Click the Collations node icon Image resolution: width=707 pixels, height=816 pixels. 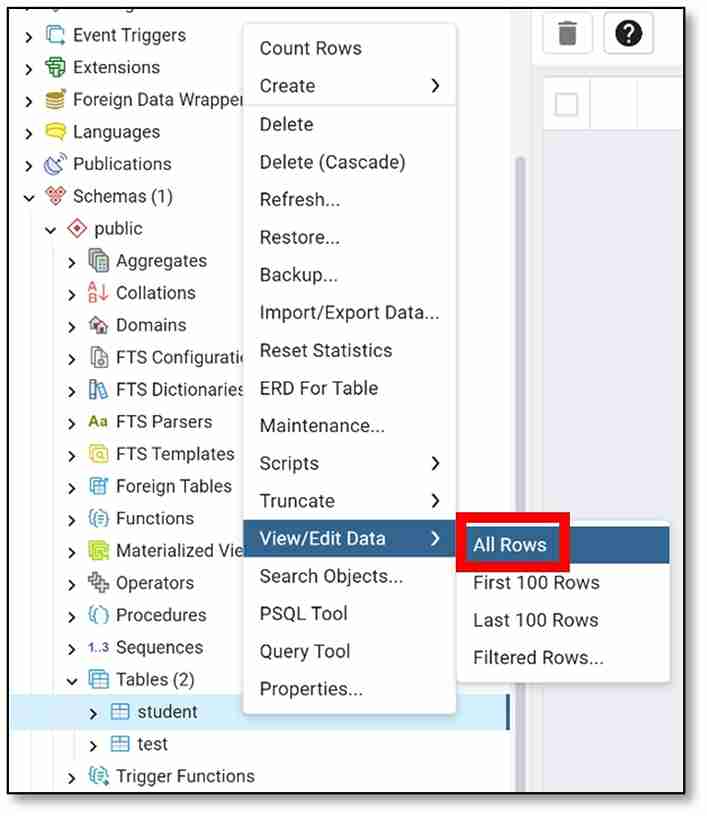pyautogui.click(x=98, y=293)
